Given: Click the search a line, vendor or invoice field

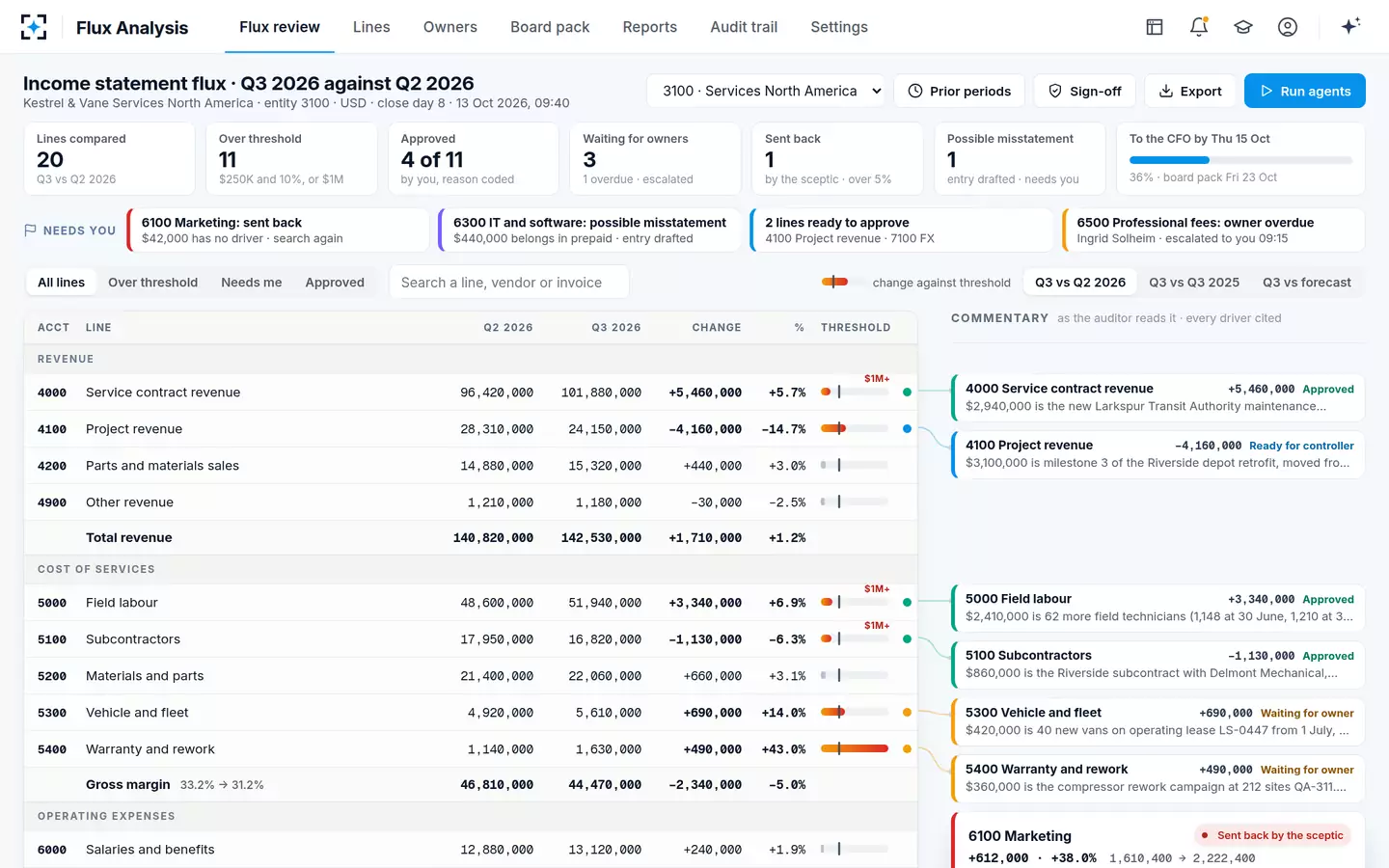Looking at the screenshot, I should click(x=509, y=283).
